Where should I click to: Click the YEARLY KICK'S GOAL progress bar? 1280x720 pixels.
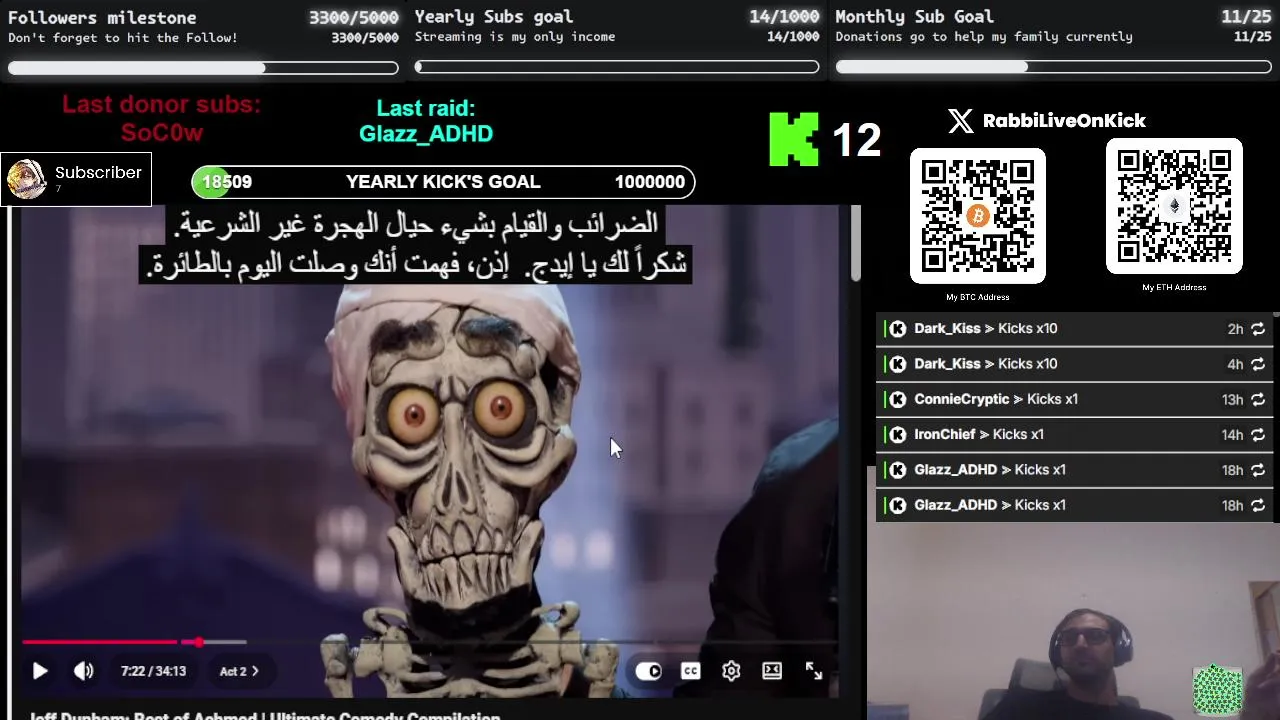click(x=443, y=182)
